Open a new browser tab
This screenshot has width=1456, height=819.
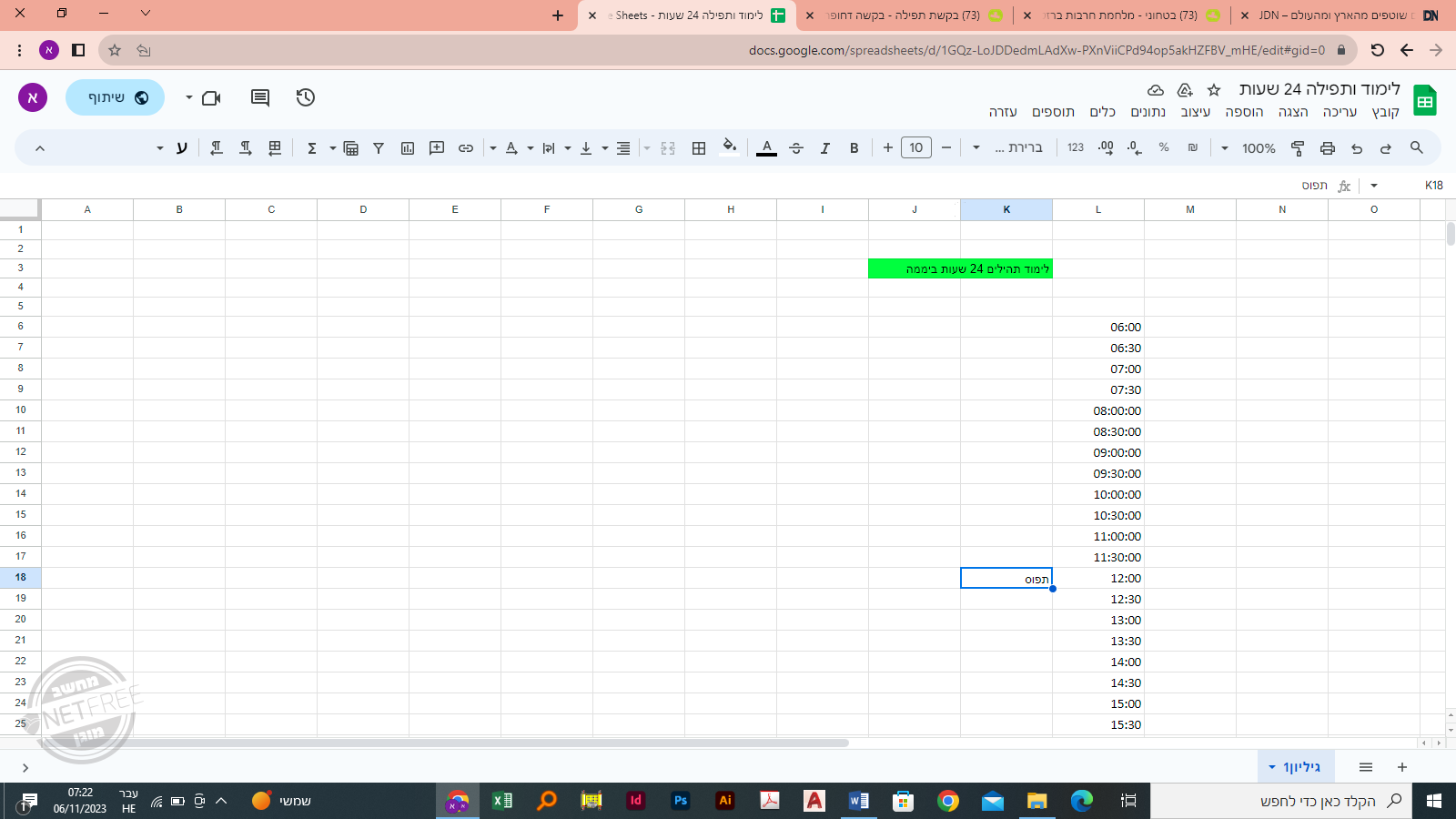558,15
